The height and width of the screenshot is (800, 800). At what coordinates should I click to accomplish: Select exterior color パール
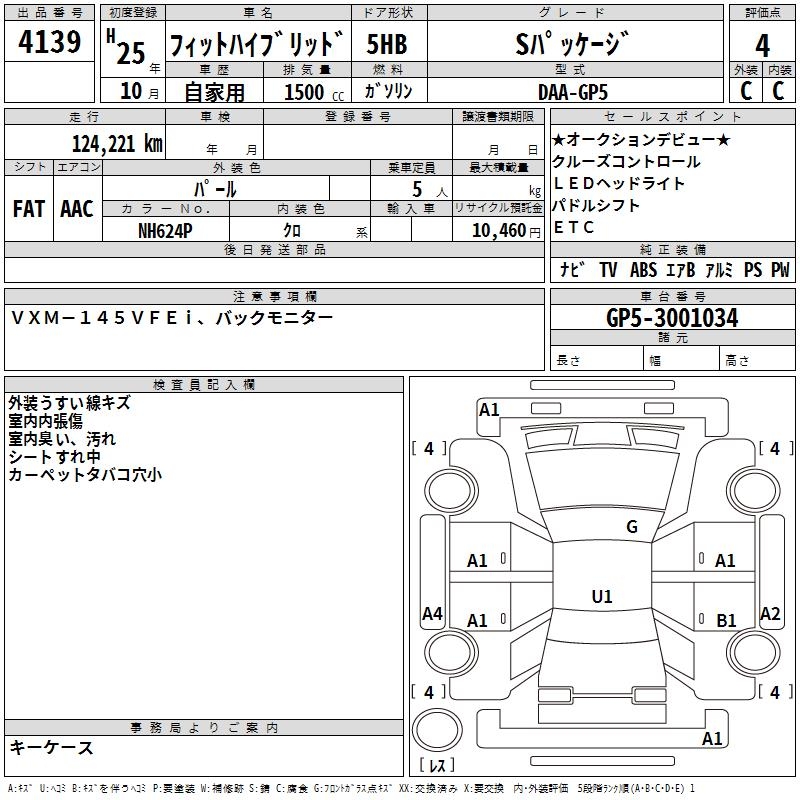(215, 189)
